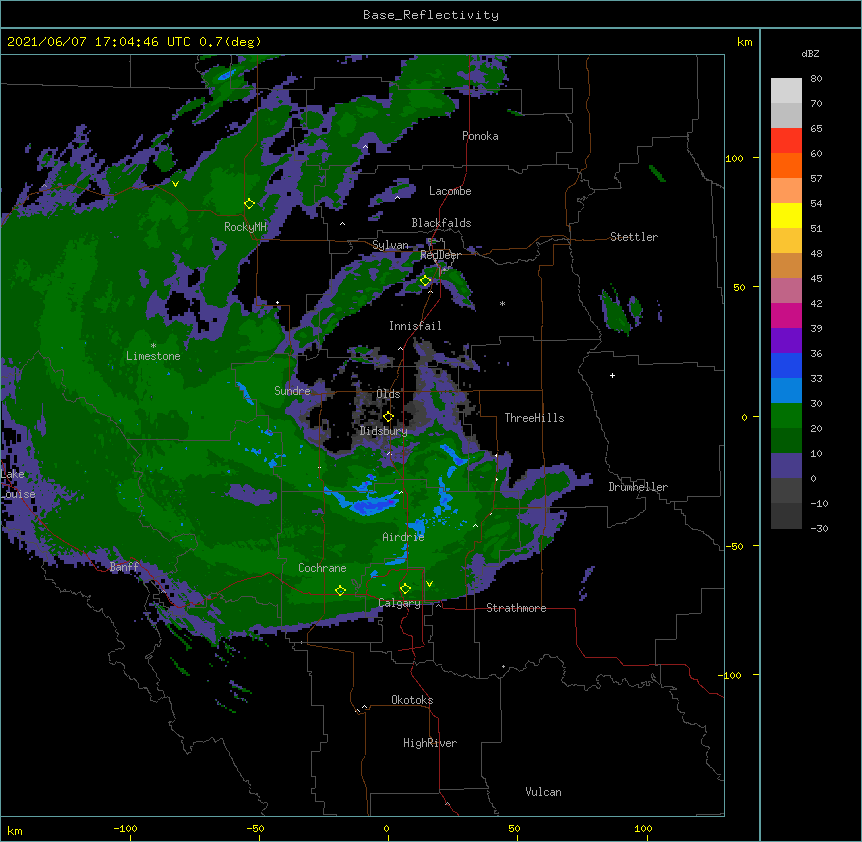
Task: Select the mauve pink 42-45 dBZ swatch
Action: tap(786, 291)
